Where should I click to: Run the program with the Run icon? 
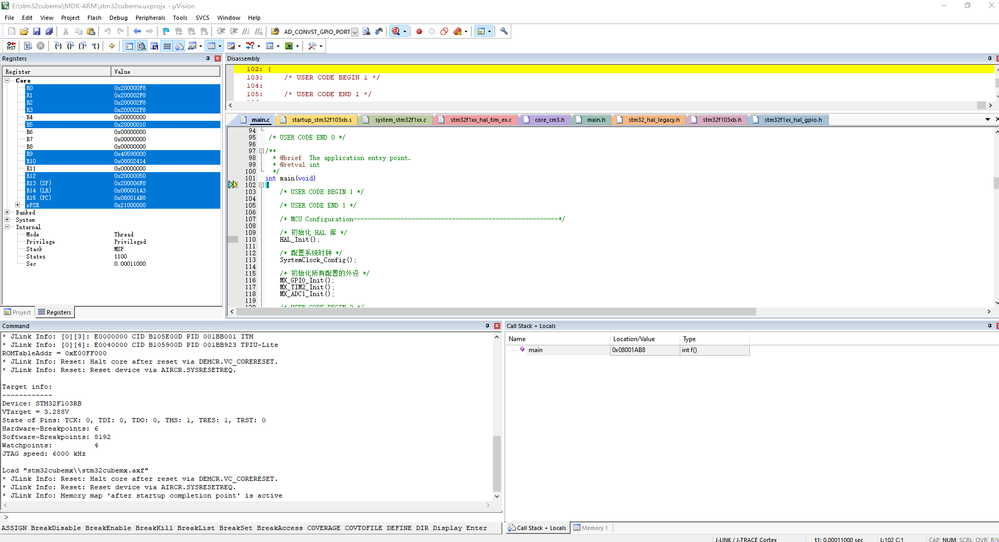point(27,46)
